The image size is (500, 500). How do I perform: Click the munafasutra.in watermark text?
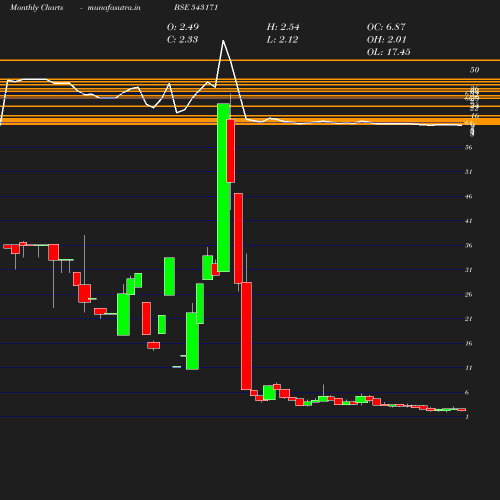pos(114,7)
